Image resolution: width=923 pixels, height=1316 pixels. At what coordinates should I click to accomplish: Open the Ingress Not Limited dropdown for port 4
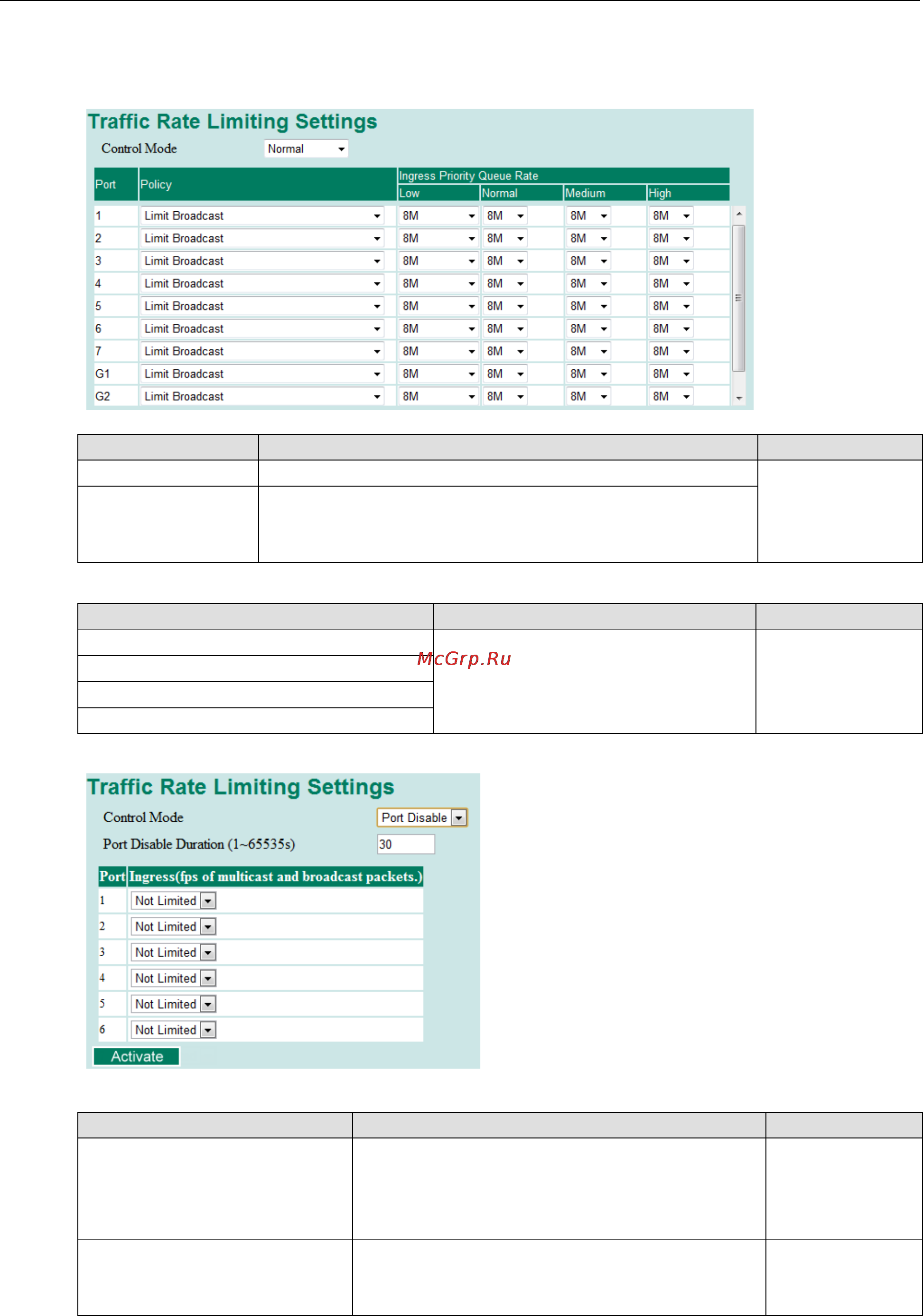click(173, 979)
